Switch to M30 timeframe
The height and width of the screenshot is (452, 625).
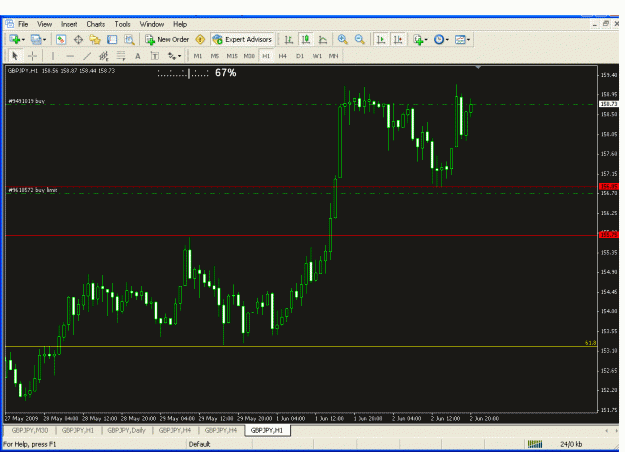[249, 56]
